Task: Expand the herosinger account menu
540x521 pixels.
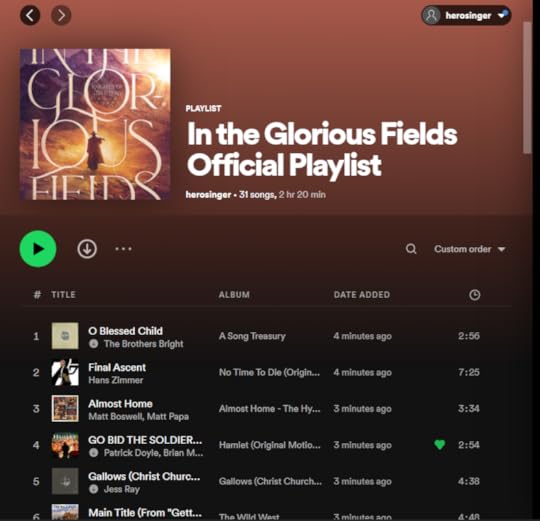Action: point(466,15)
